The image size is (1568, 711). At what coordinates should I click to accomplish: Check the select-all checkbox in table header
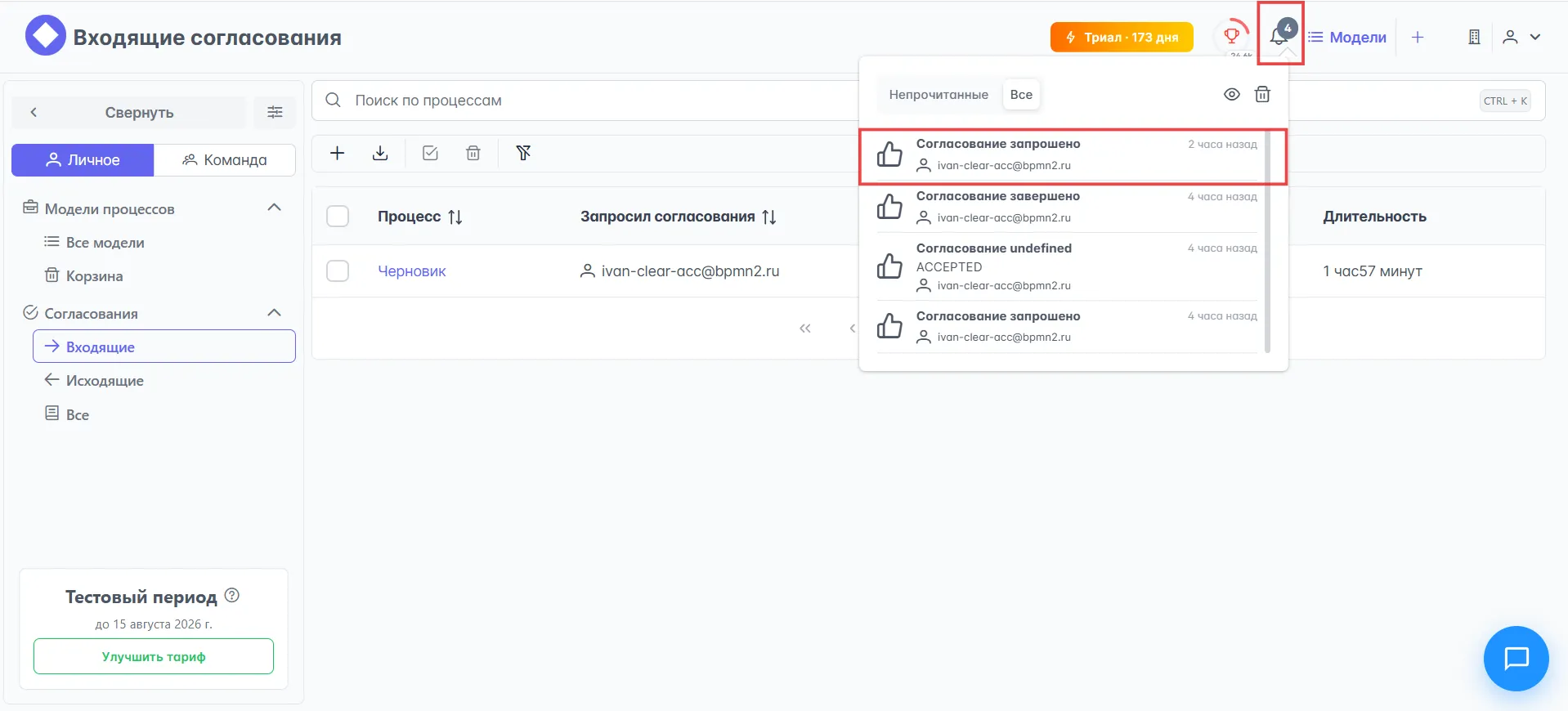click(x=338, y=217)
